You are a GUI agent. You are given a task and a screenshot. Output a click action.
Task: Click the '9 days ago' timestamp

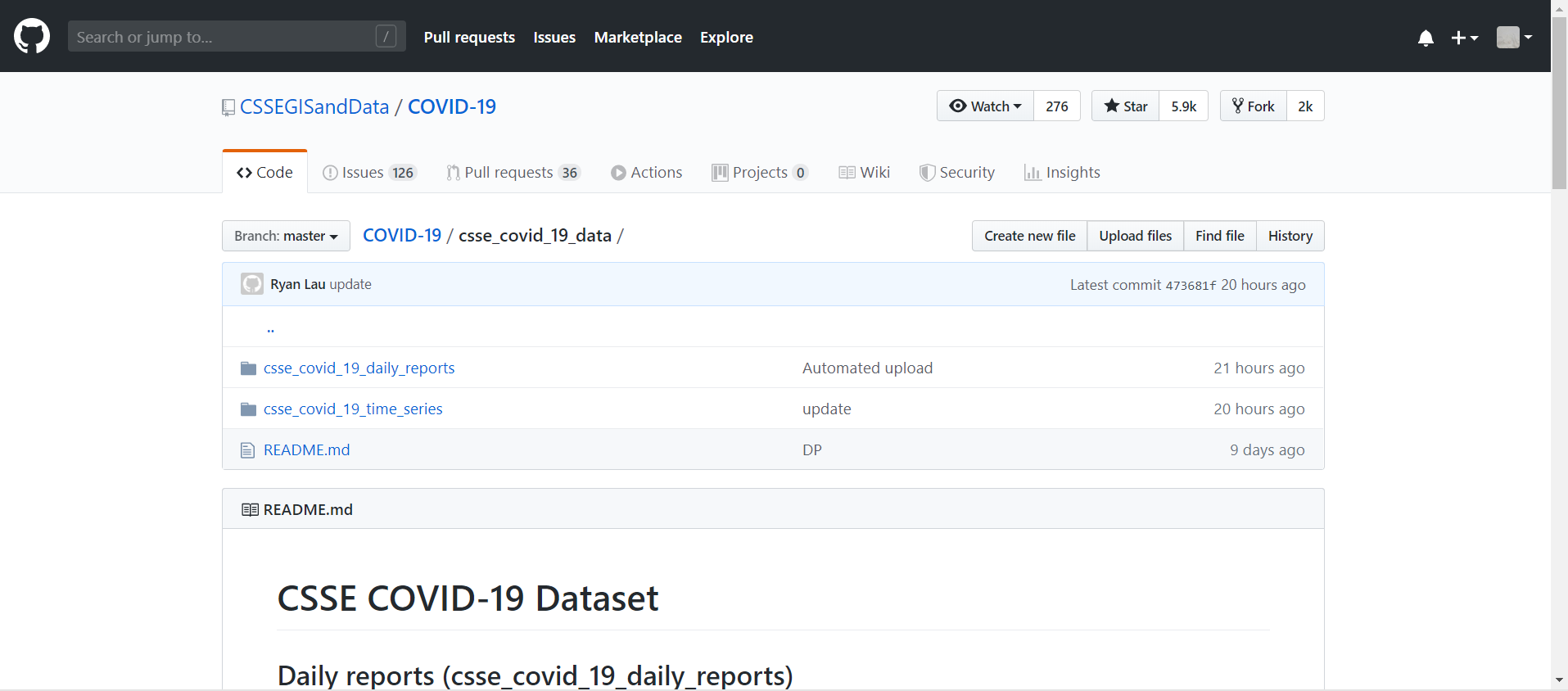[1267, 449]
